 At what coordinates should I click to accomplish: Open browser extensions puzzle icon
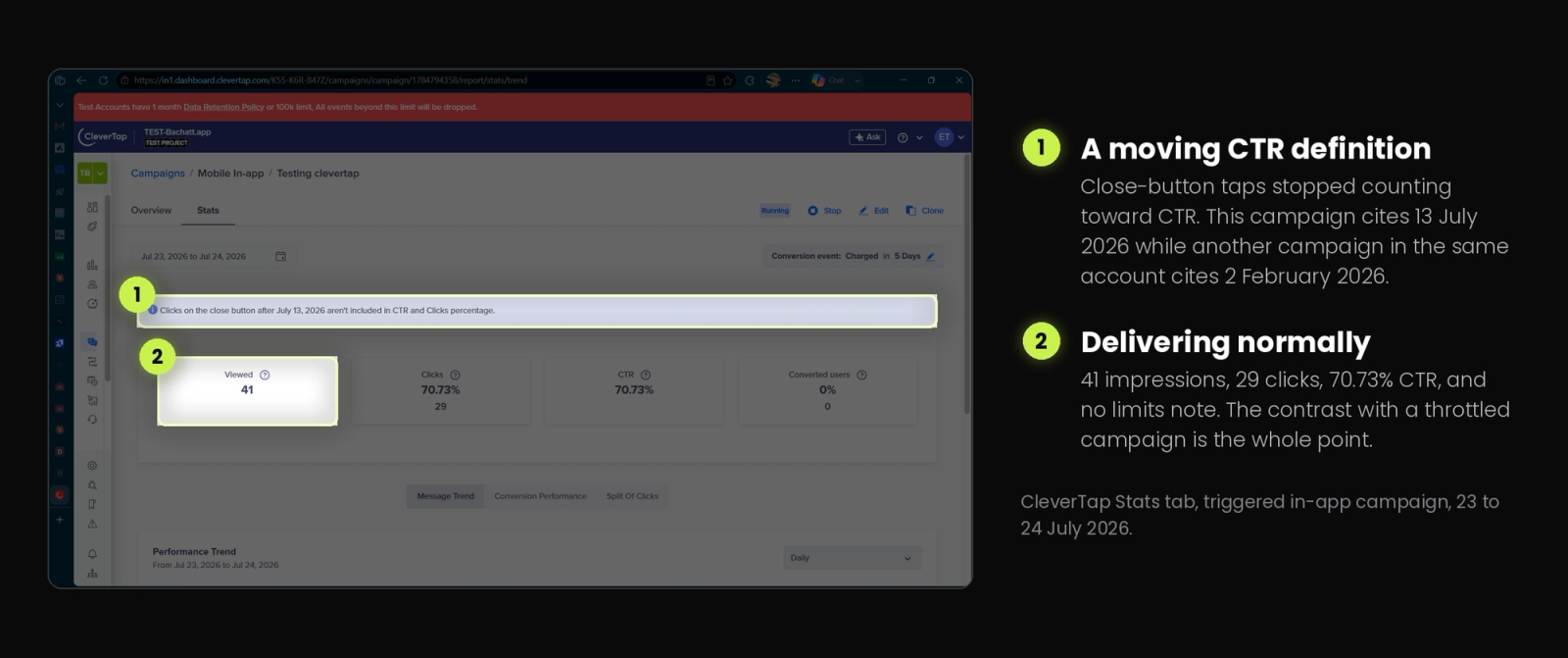point(750,80)
